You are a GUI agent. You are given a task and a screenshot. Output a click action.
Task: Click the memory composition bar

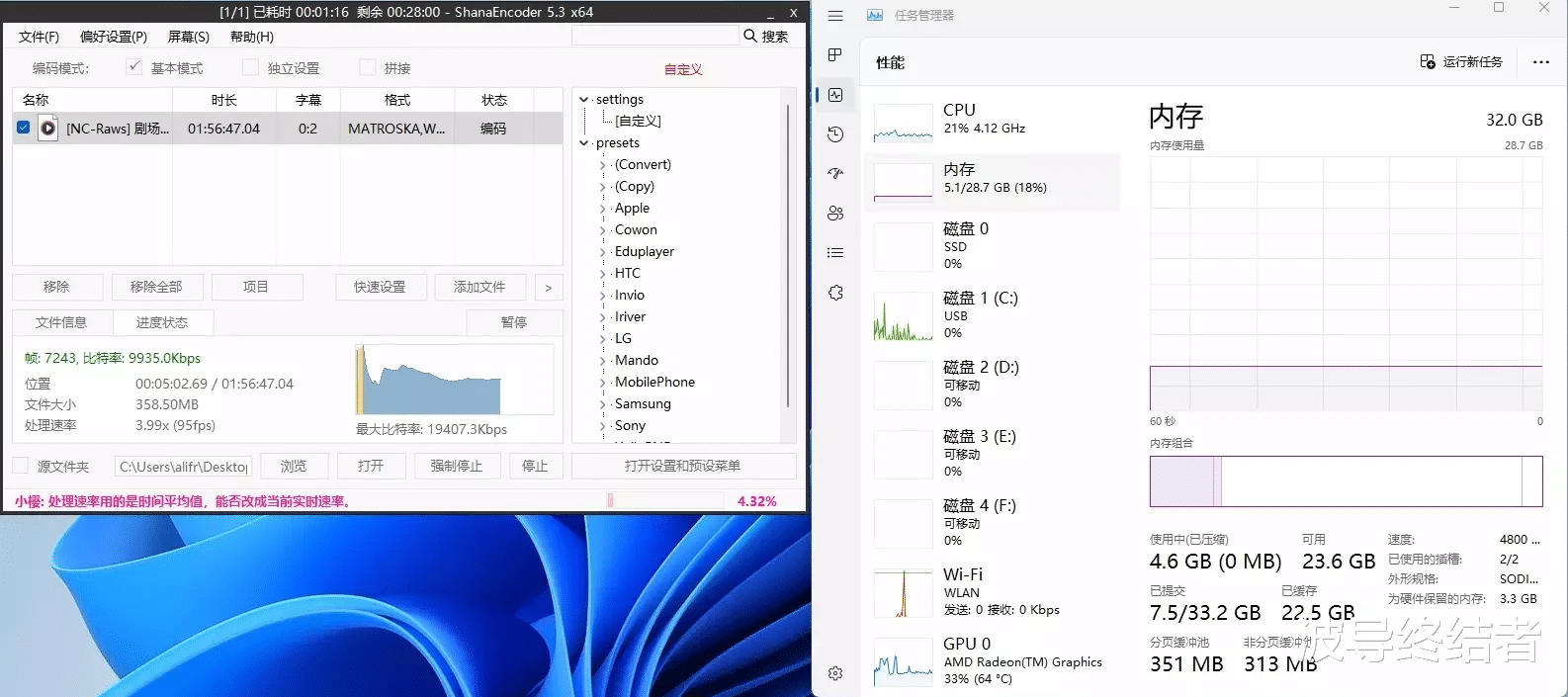[x=1346, y=481]
